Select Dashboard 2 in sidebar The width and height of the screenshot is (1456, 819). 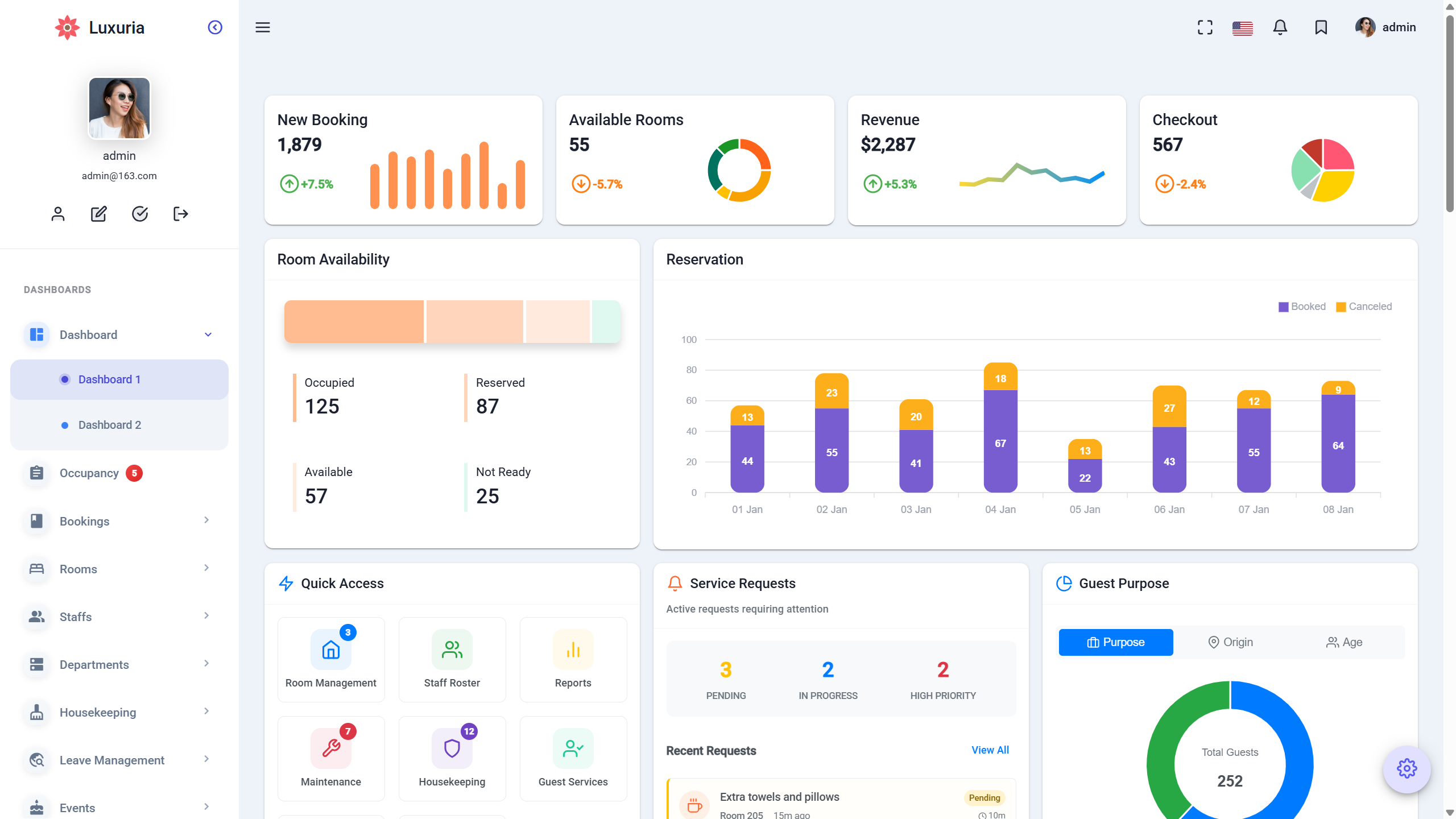119,425
